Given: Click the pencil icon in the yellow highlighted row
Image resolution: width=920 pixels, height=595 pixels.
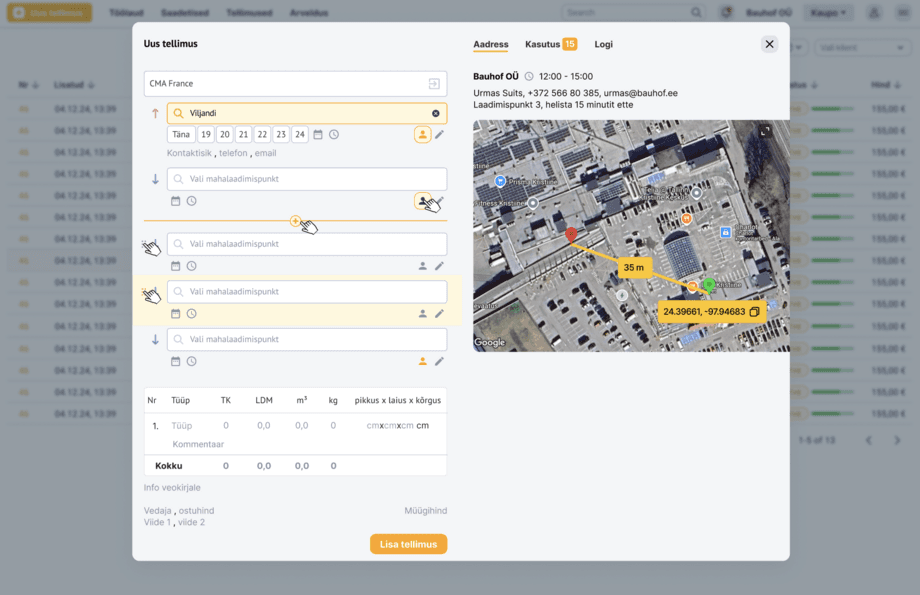Looking at the screenshot, I should pyautogui.click(x=439, y=314).
